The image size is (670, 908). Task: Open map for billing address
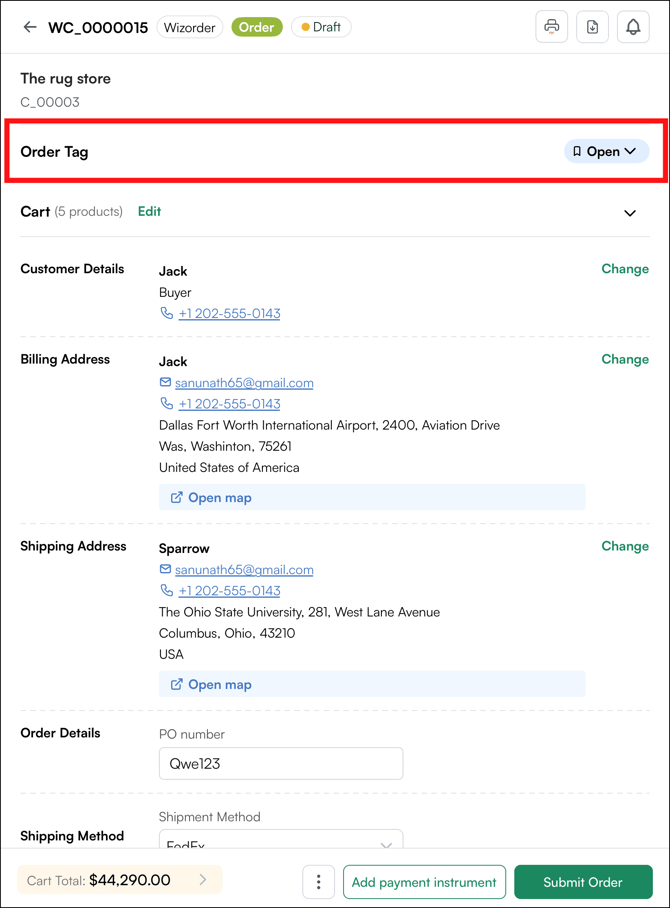211,498
